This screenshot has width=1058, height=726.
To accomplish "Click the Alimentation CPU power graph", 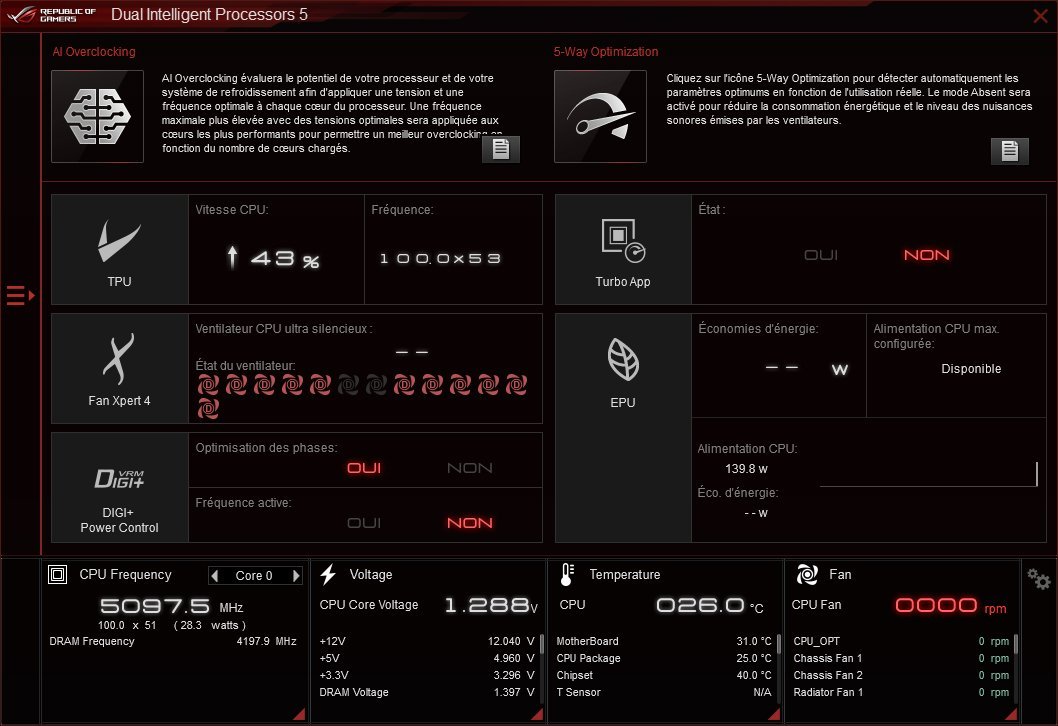I will pyautogui.click(x=928, y=474).
